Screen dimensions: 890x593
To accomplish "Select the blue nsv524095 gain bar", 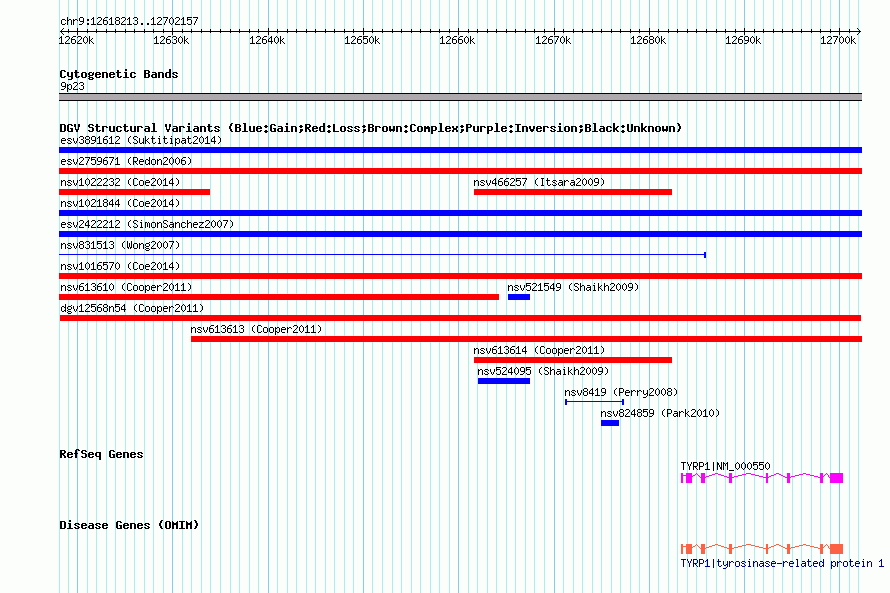I will point(504,381).
